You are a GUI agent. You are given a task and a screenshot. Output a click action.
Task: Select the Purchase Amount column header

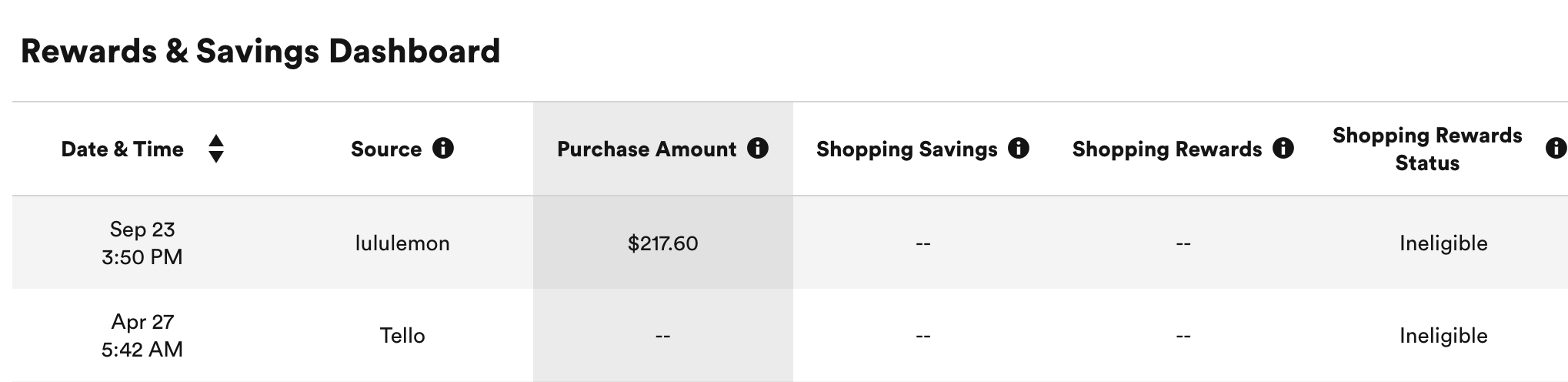point(646,149)
